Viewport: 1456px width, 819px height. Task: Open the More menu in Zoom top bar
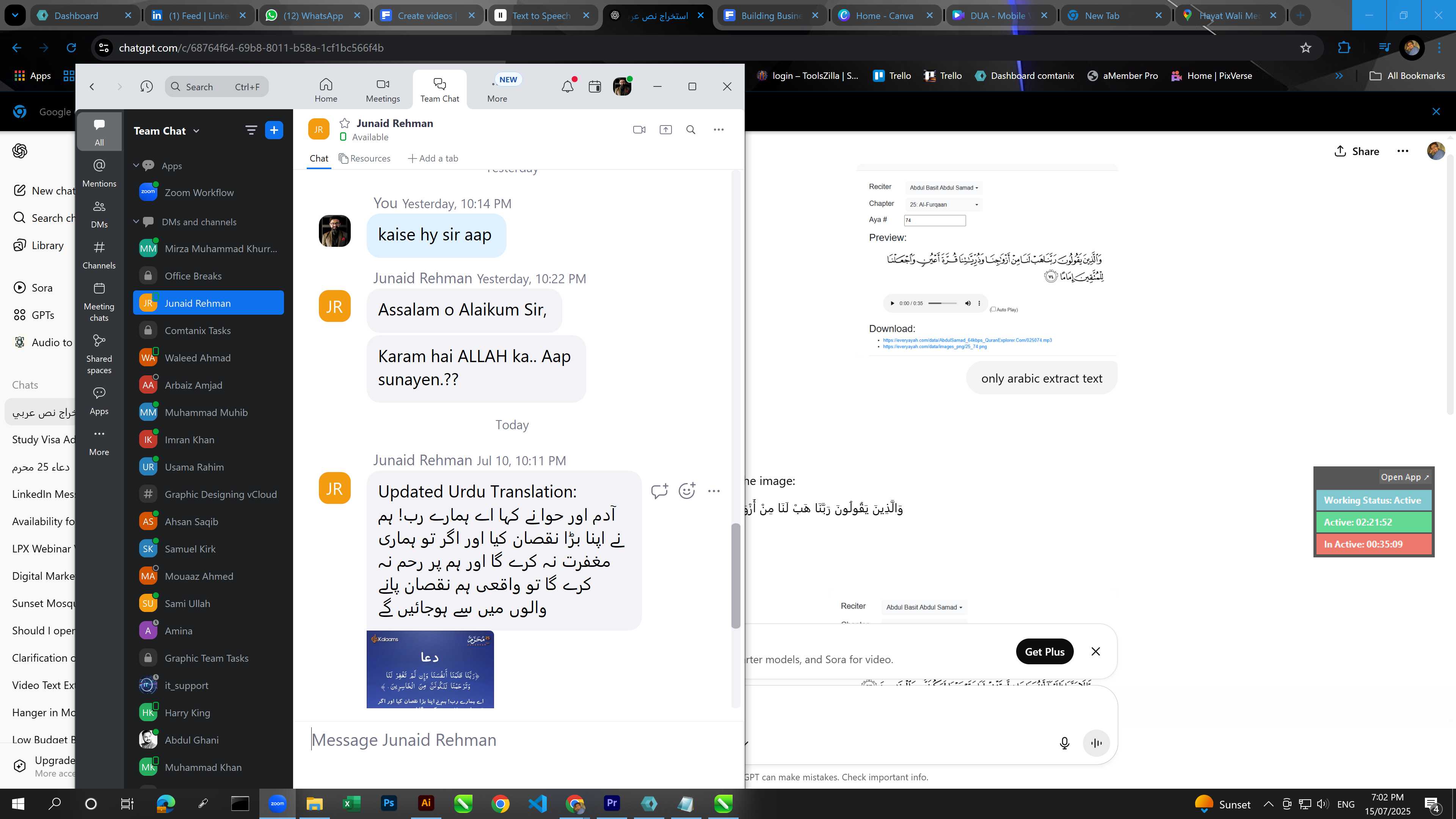tap(497, 89)
